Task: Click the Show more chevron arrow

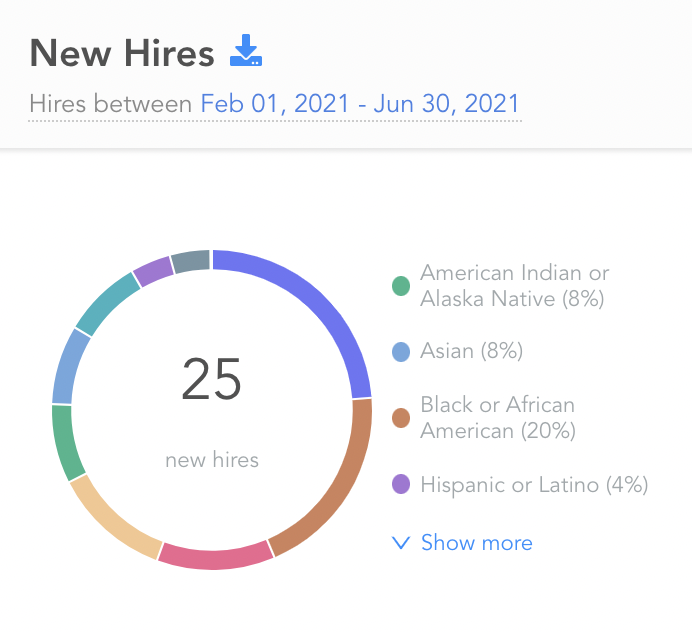Action: (x=401, y=543)
